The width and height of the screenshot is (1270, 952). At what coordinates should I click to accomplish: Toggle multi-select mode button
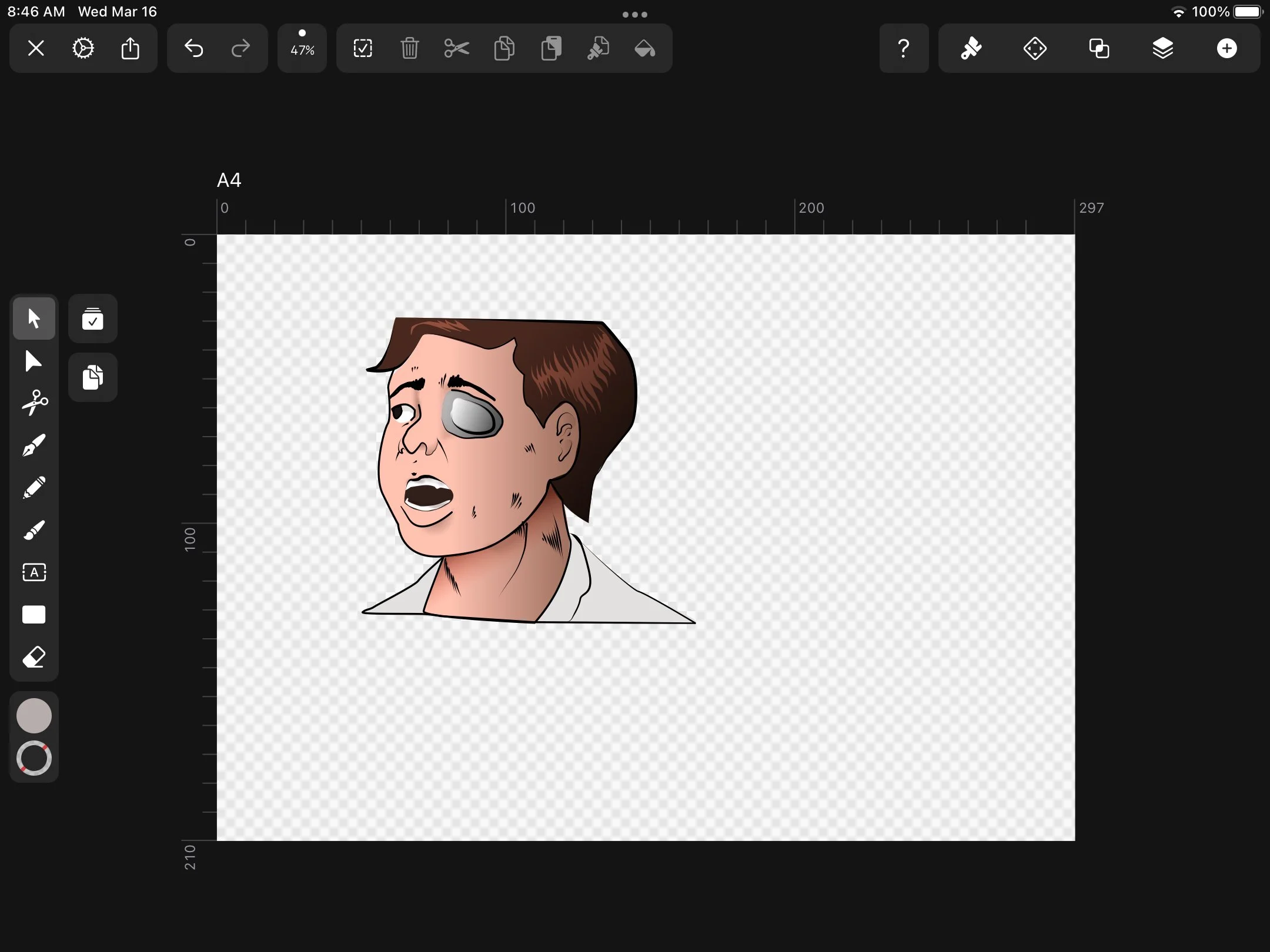point(93,319)
